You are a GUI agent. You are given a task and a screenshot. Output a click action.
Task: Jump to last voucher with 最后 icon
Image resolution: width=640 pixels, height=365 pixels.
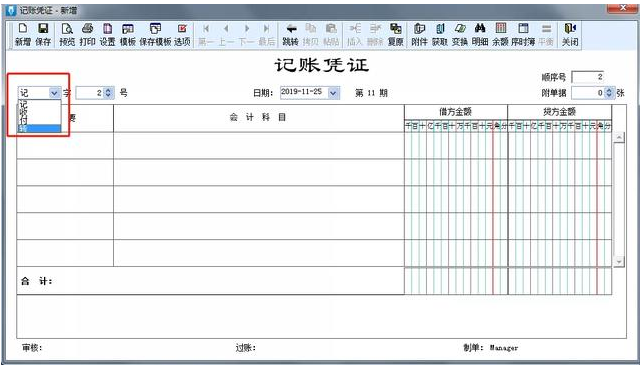pos(267,34)
